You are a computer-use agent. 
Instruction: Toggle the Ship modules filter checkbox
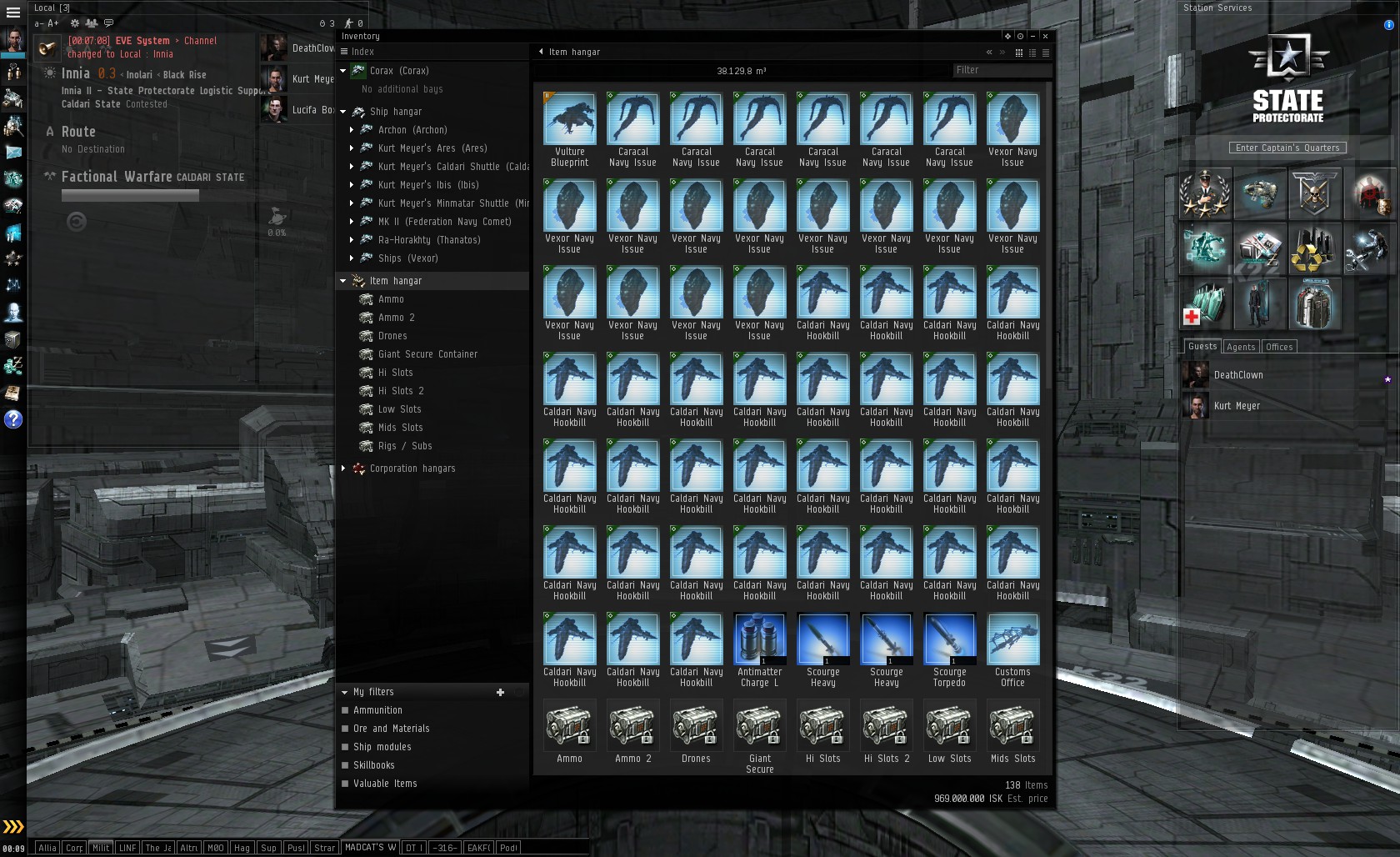(x=345, y=747)
